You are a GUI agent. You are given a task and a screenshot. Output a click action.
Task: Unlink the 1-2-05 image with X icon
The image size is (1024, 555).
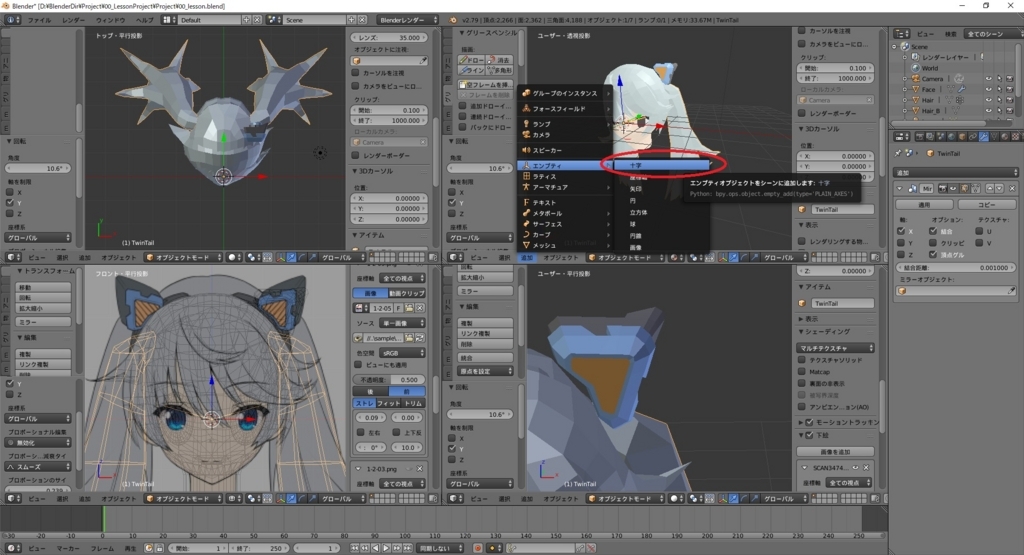[x=420, y=308]
